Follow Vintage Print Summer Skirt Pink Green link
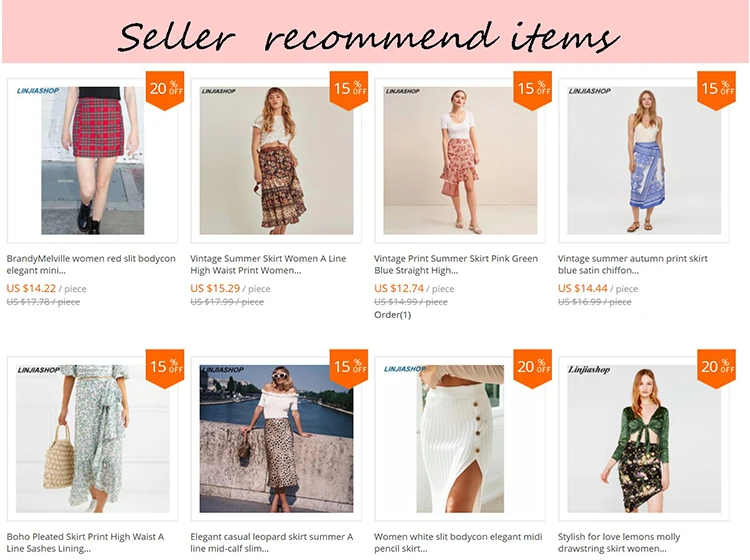The width and height of the screenshot is (750, 560). 456,264
